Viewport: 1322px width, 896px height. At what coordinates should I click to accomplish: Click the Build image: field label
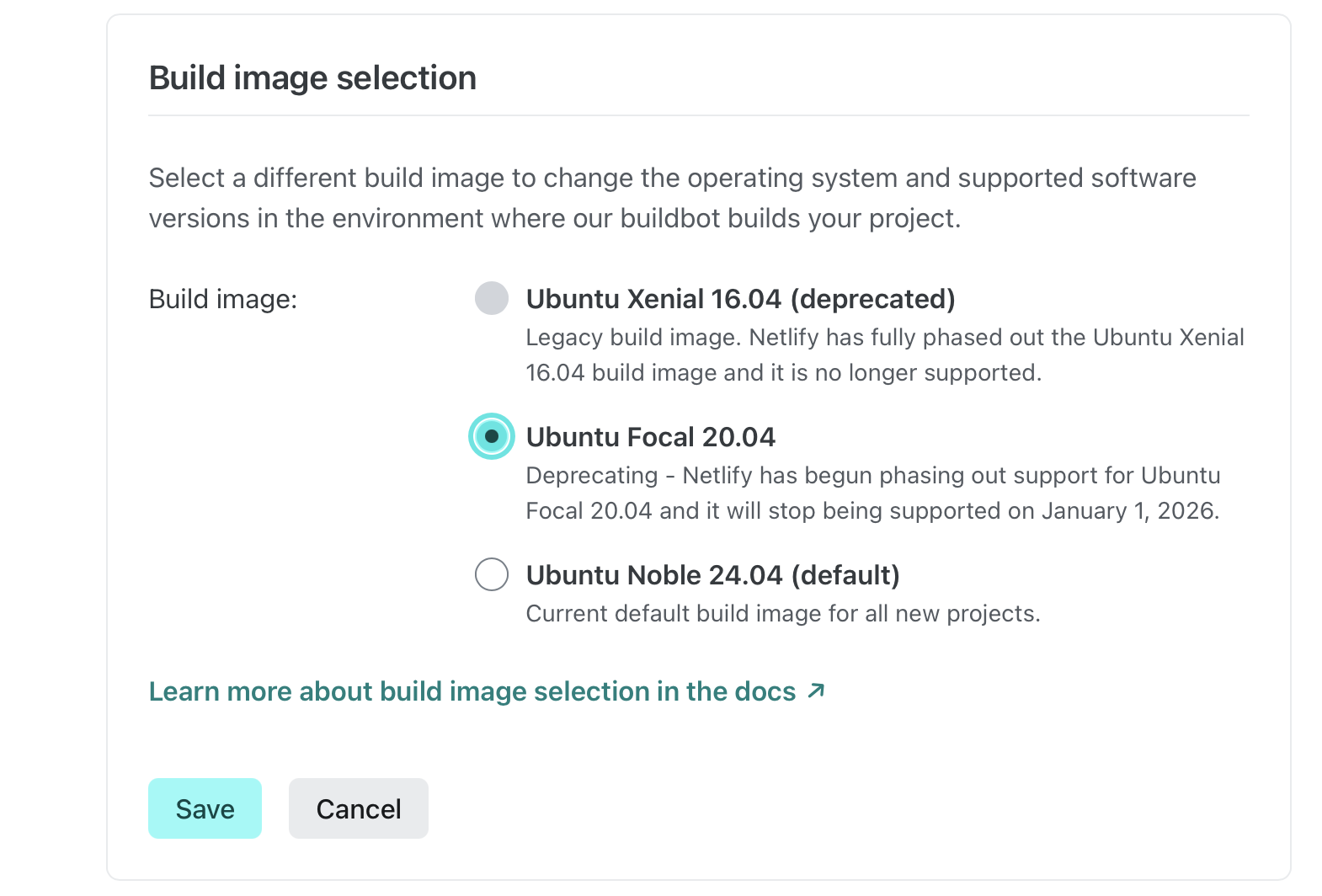(x=223, y=299)
